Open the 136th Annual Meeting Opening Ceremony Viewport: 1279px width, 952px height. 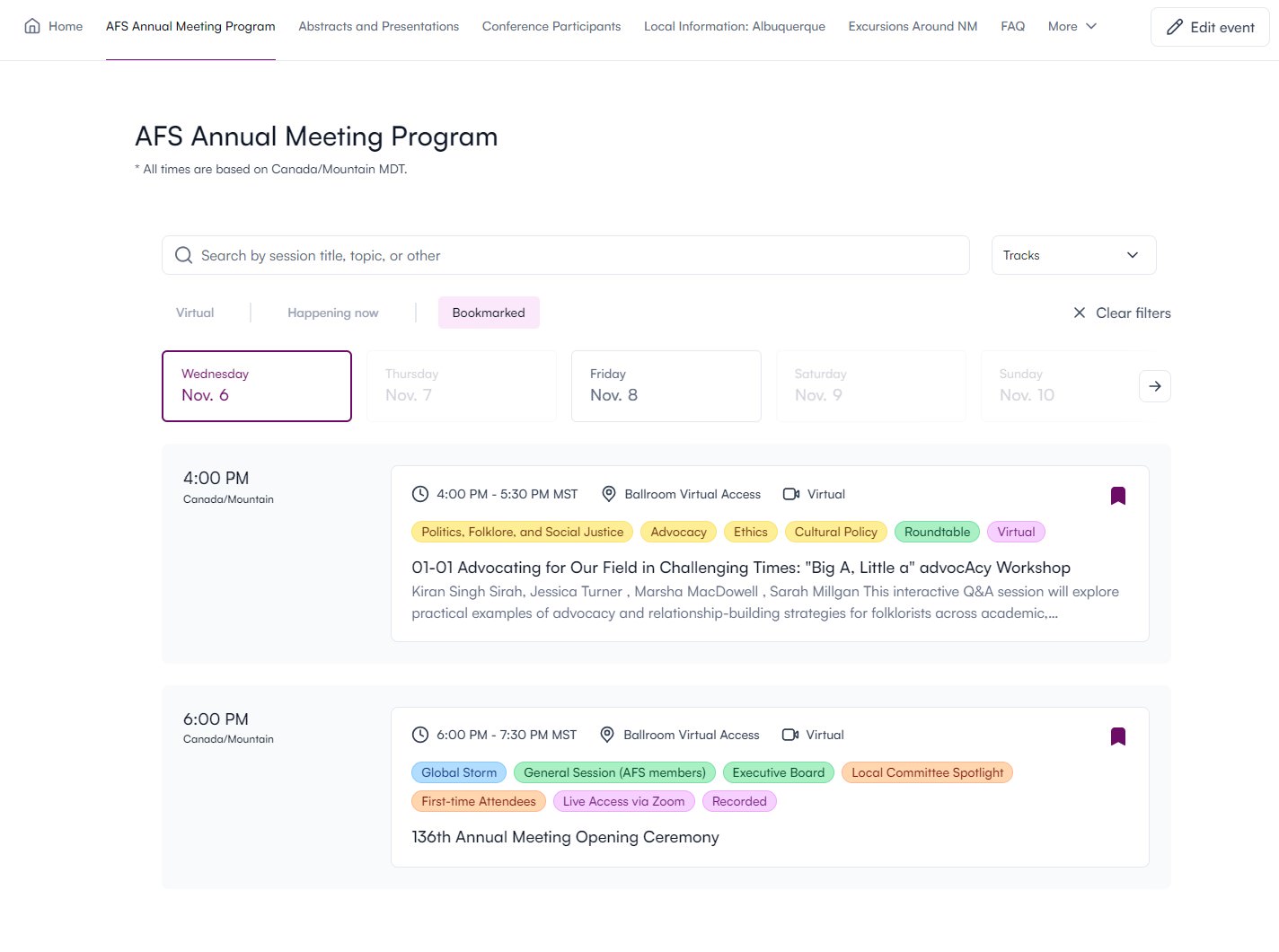coord(565,837)
